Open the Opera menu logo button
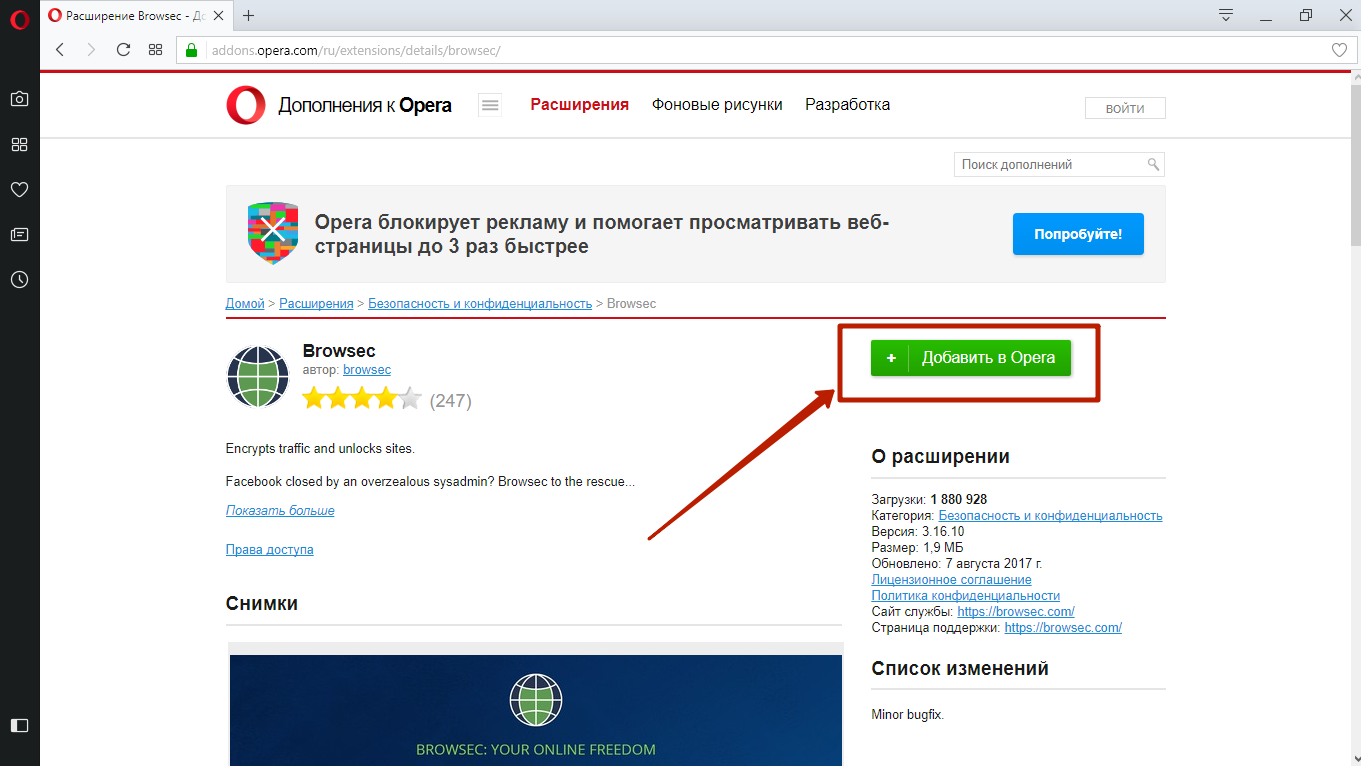This screenshot has height=766, width=1361. pyautogui.click(x=19, y=20)
